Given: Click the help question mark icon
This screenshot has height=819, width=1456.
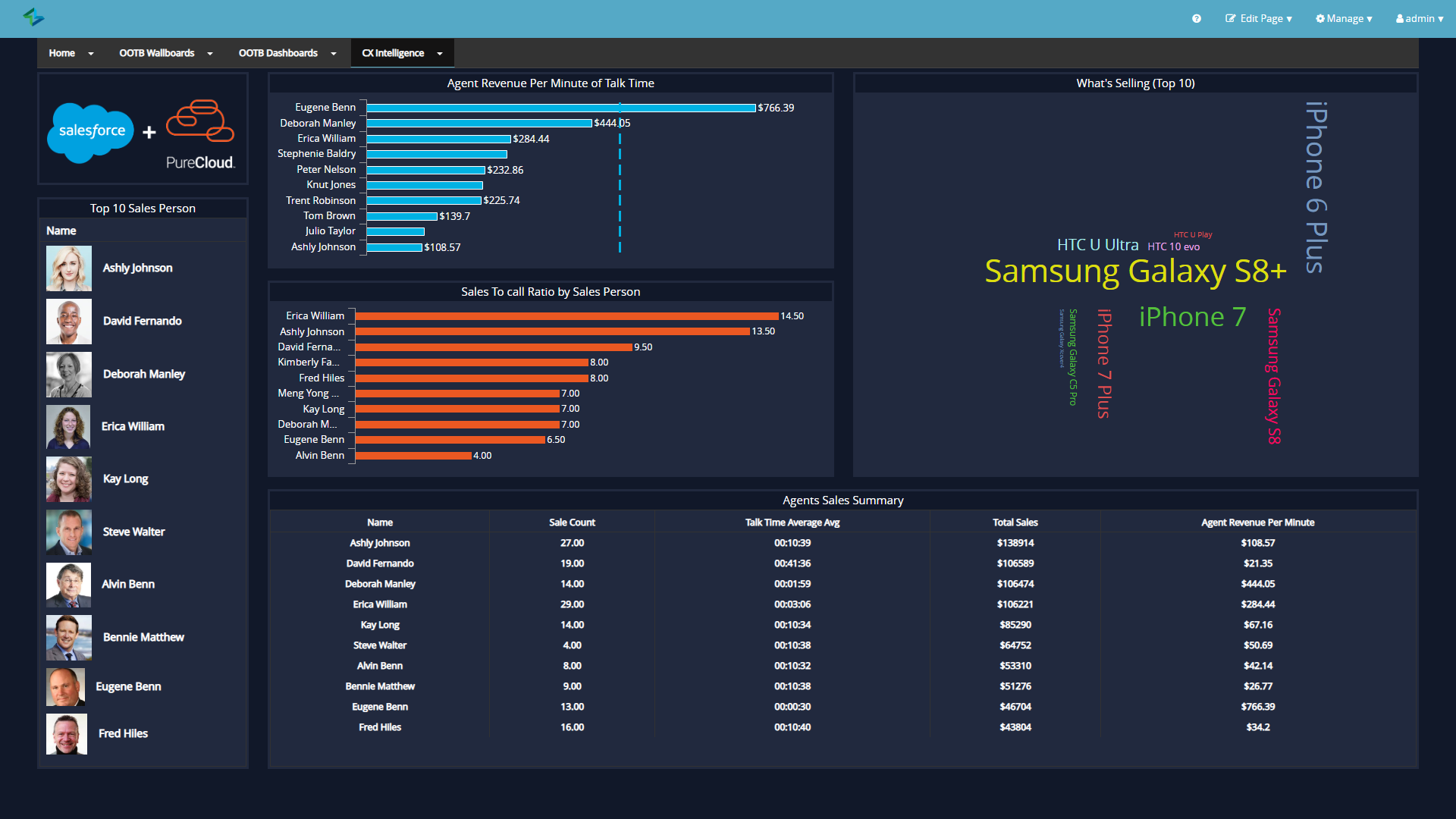Looking at the screenshot, I should (x=1197, y=19).
